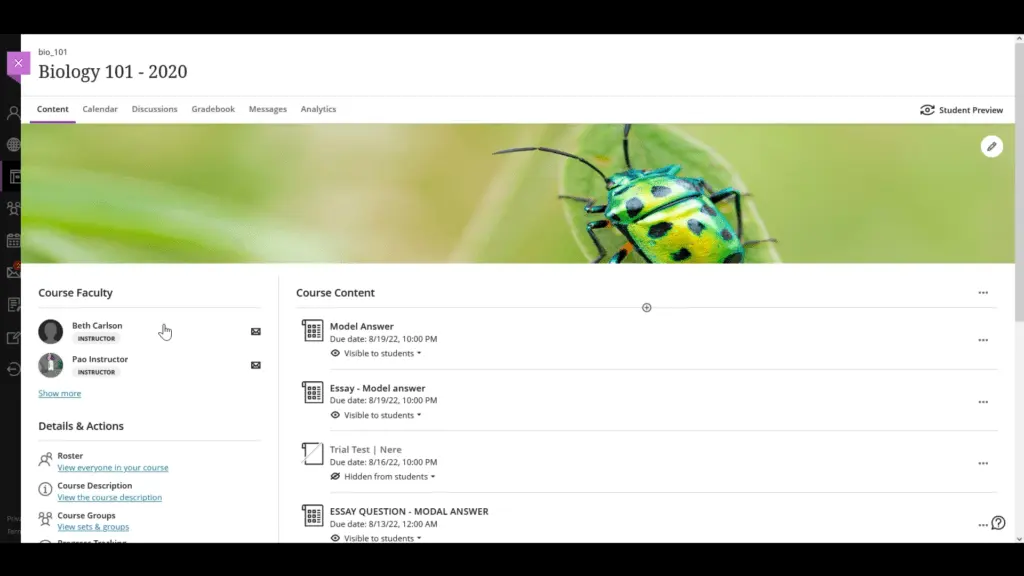Switch to the Messages tab
This screenshot has width=1024, height=576.
pyautogui.click(x=268, y=109)
